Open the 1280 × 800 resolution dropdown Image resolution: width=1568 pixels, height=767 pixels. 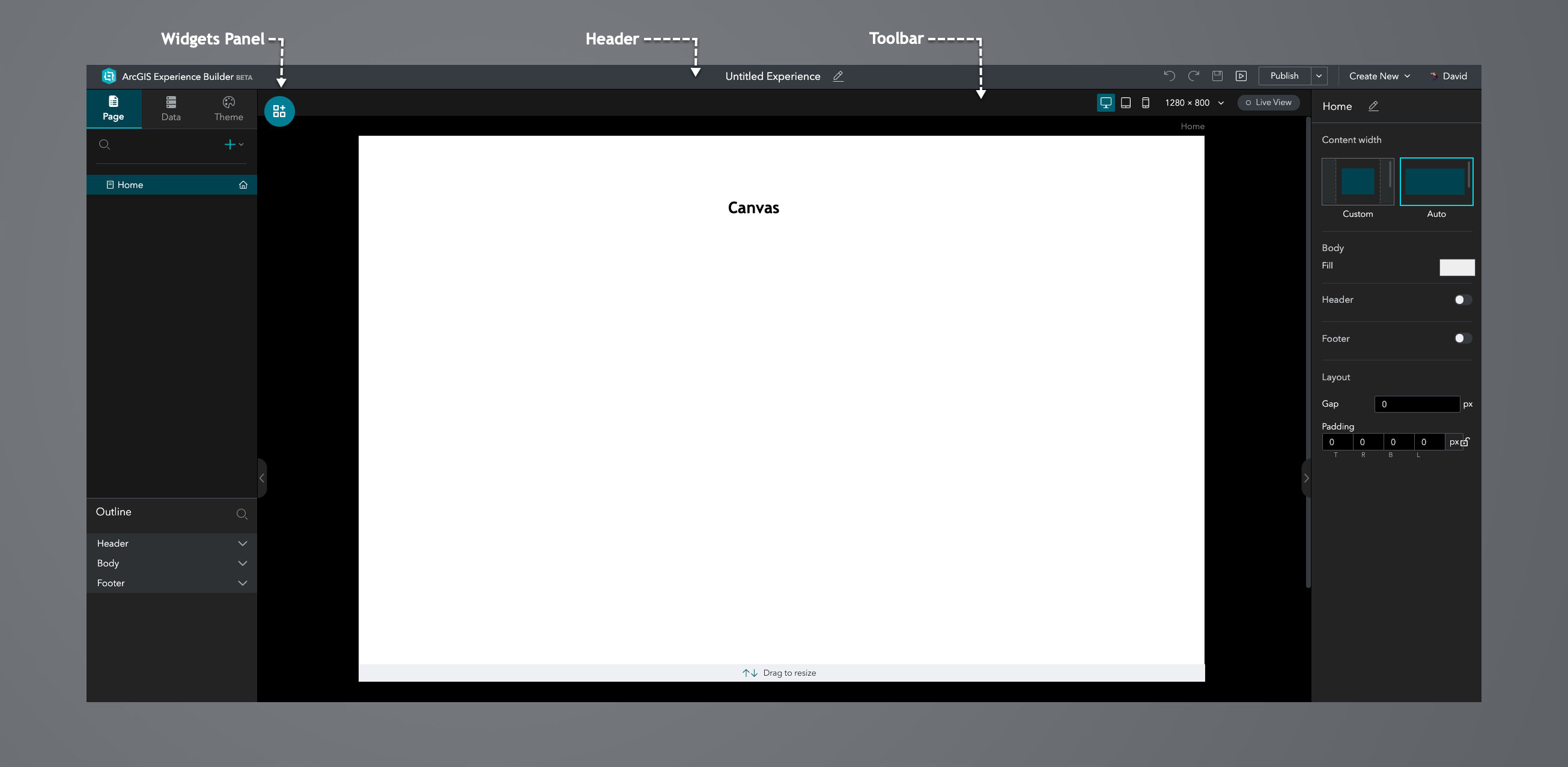click(x=1194, y=103)
